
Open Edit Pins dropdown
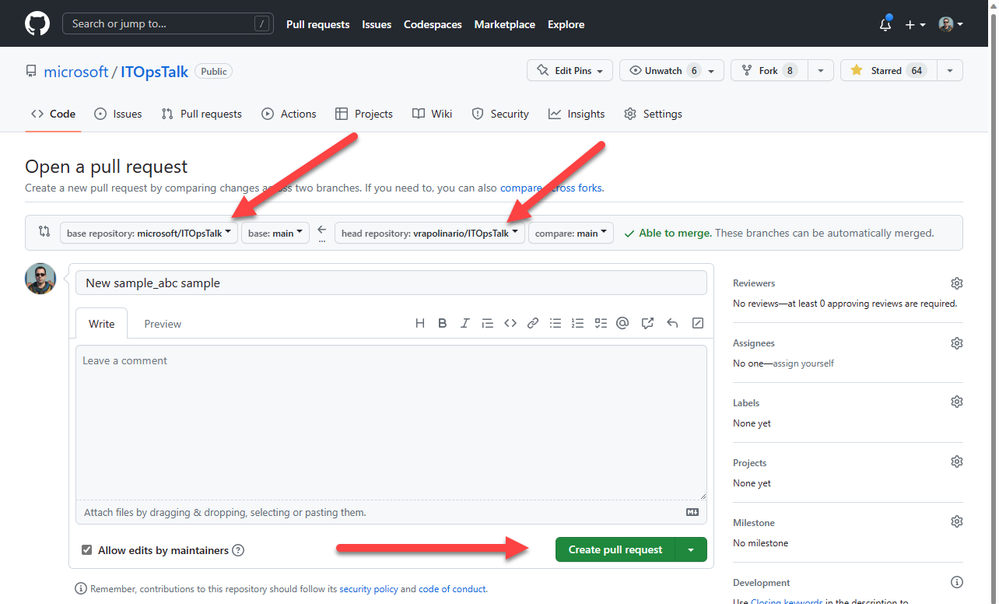click(570, 71)
